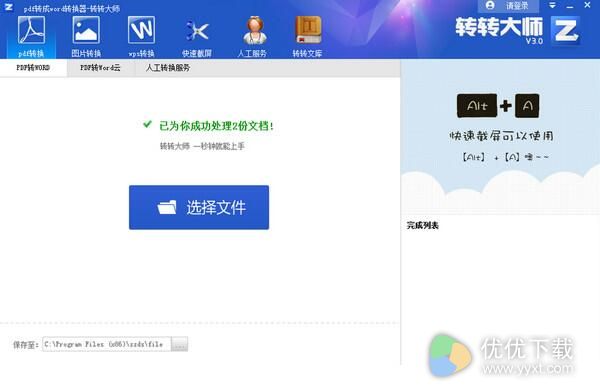Click the save path input field
This screenshot has width=600, height=390.
[x=107, y=344]
